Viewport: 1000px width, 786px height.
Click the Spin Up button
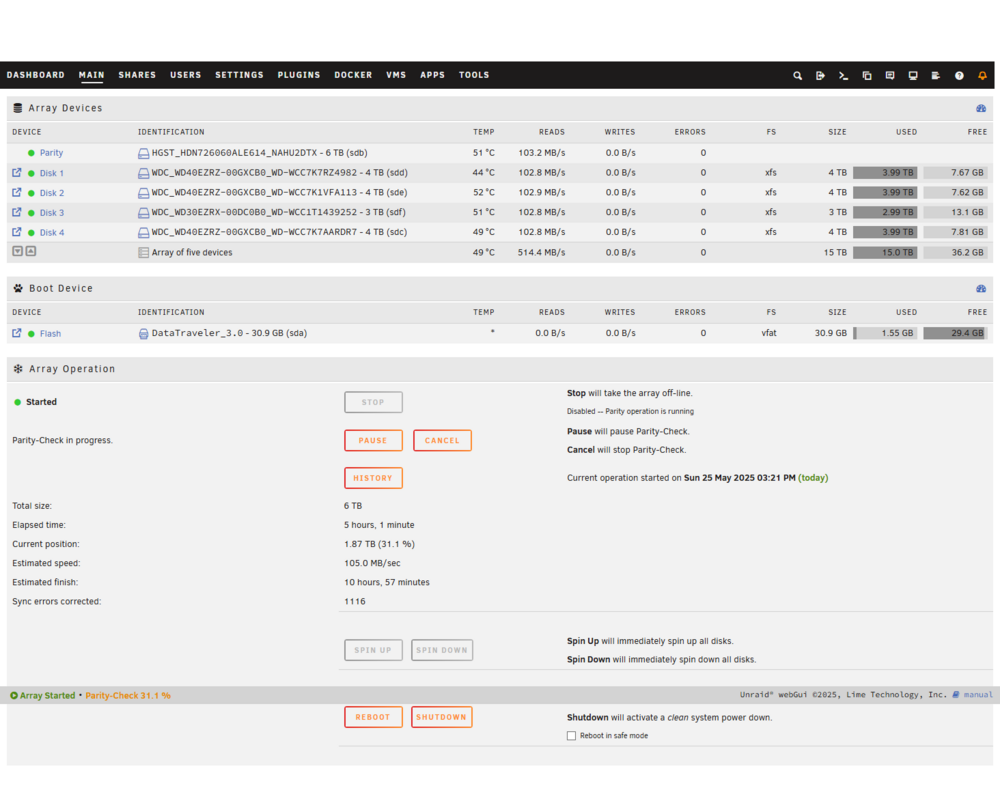(373, 650)
